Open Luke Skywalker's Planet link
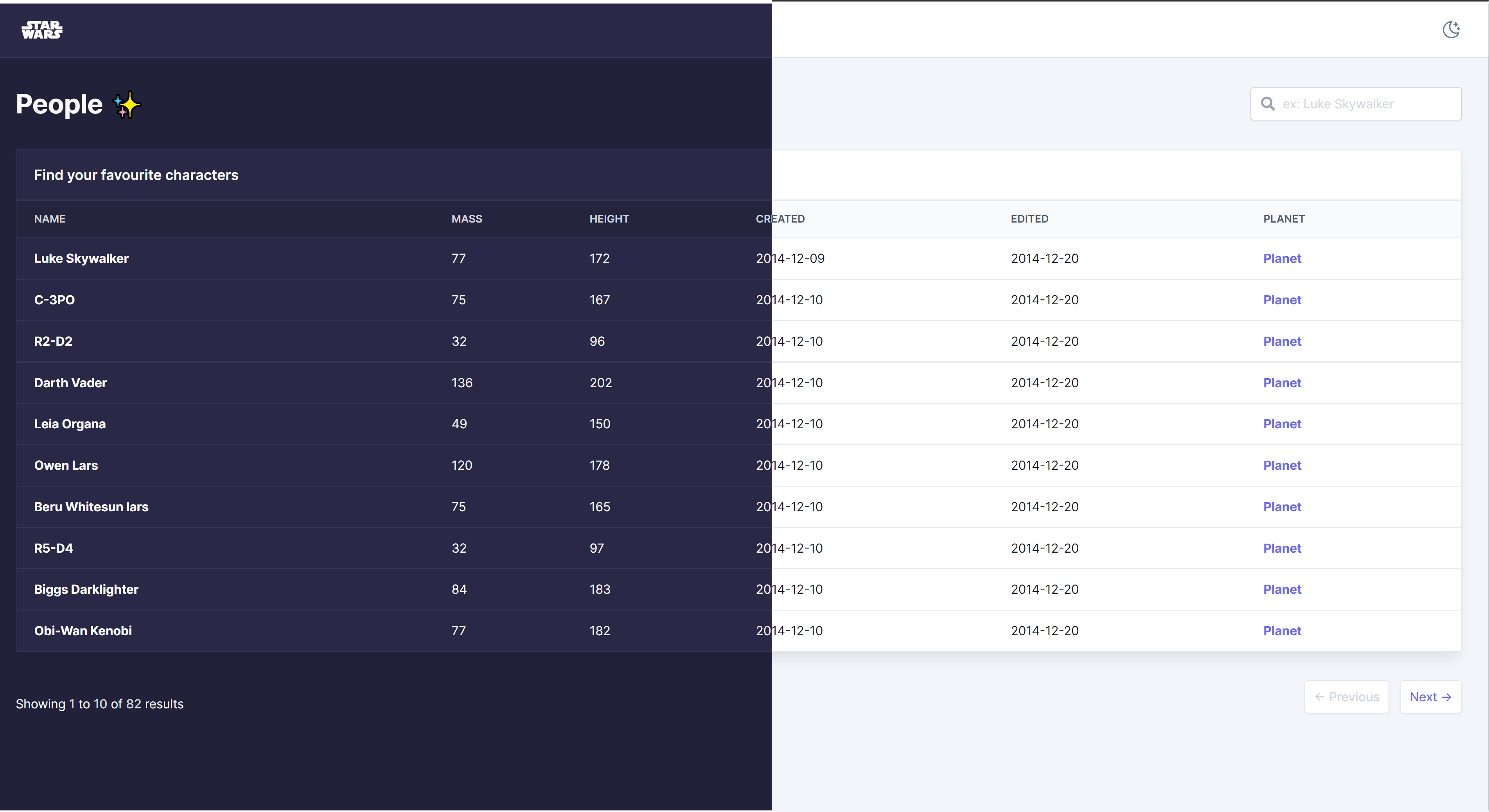Screen dimensions: 1489x812 coord(1281,258)
